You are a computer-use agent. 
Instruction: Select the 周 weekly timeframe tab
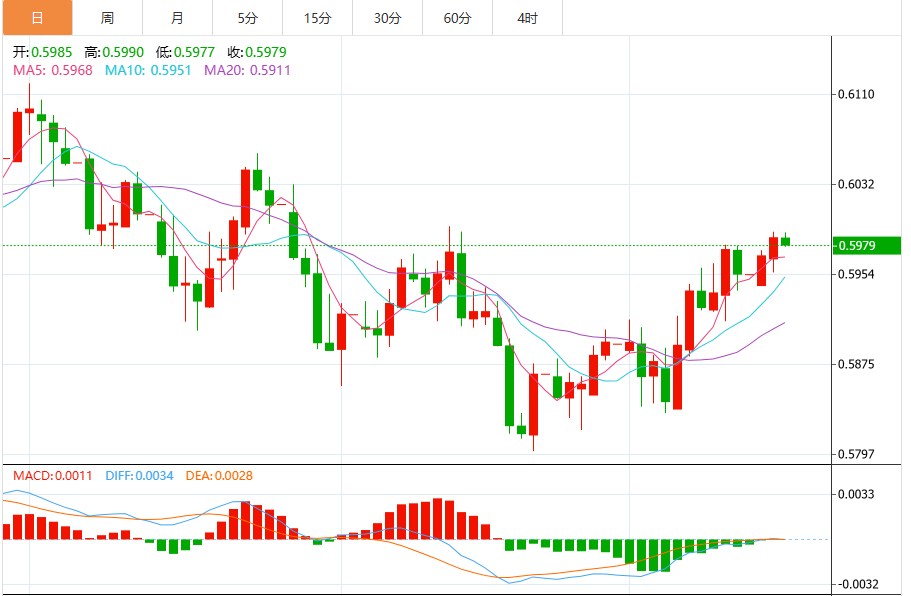pos(107,18)
